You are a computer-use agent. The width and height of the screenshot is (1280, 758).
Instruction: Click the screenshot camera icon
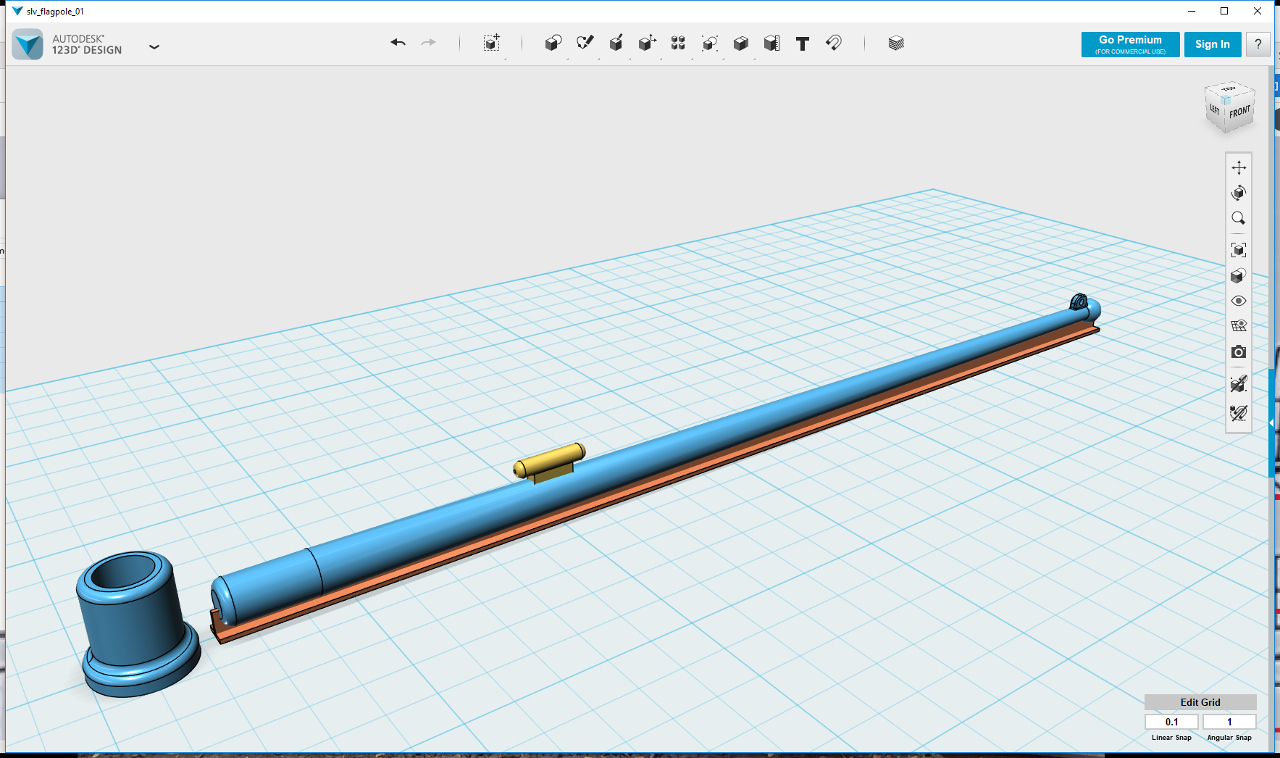tap(1239, 352)
